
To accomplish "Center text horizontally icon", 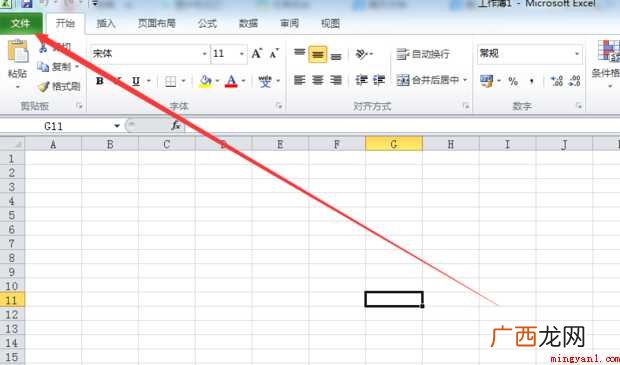I will [318, 81].
